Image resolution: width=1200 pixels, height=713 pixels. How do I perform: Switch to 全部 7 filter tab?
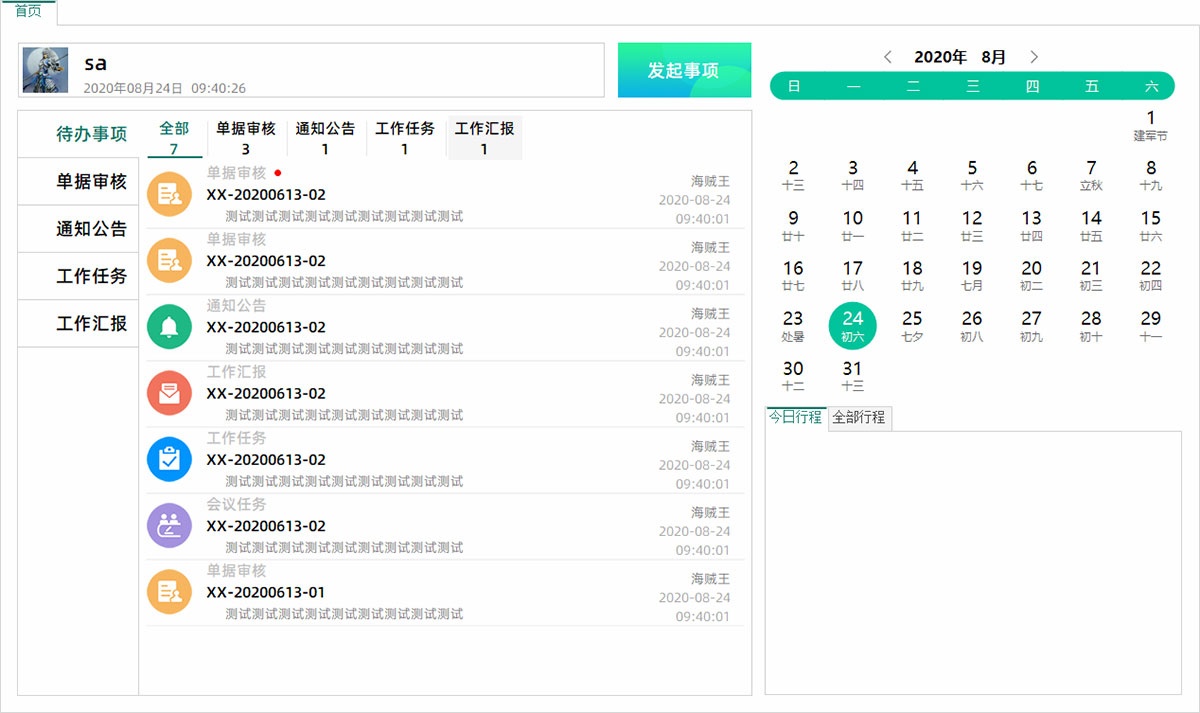[174, 138]
